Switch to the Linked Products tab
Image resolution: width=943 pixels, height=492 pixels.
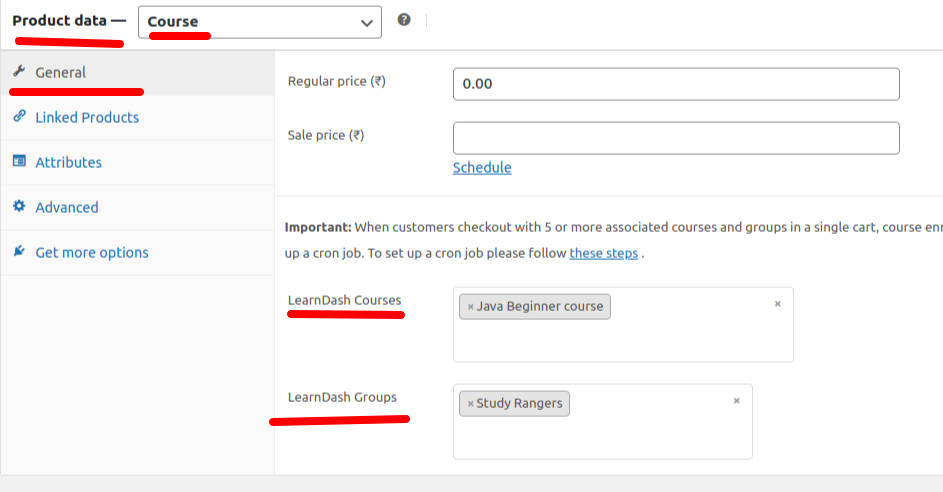(87, 117)
